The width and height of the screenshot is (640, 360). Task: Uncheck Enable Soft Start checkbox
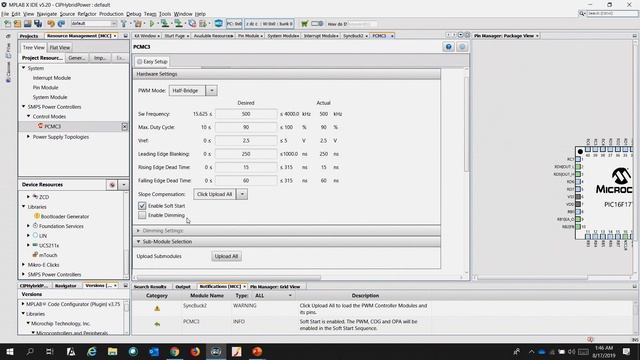[142, 206]
